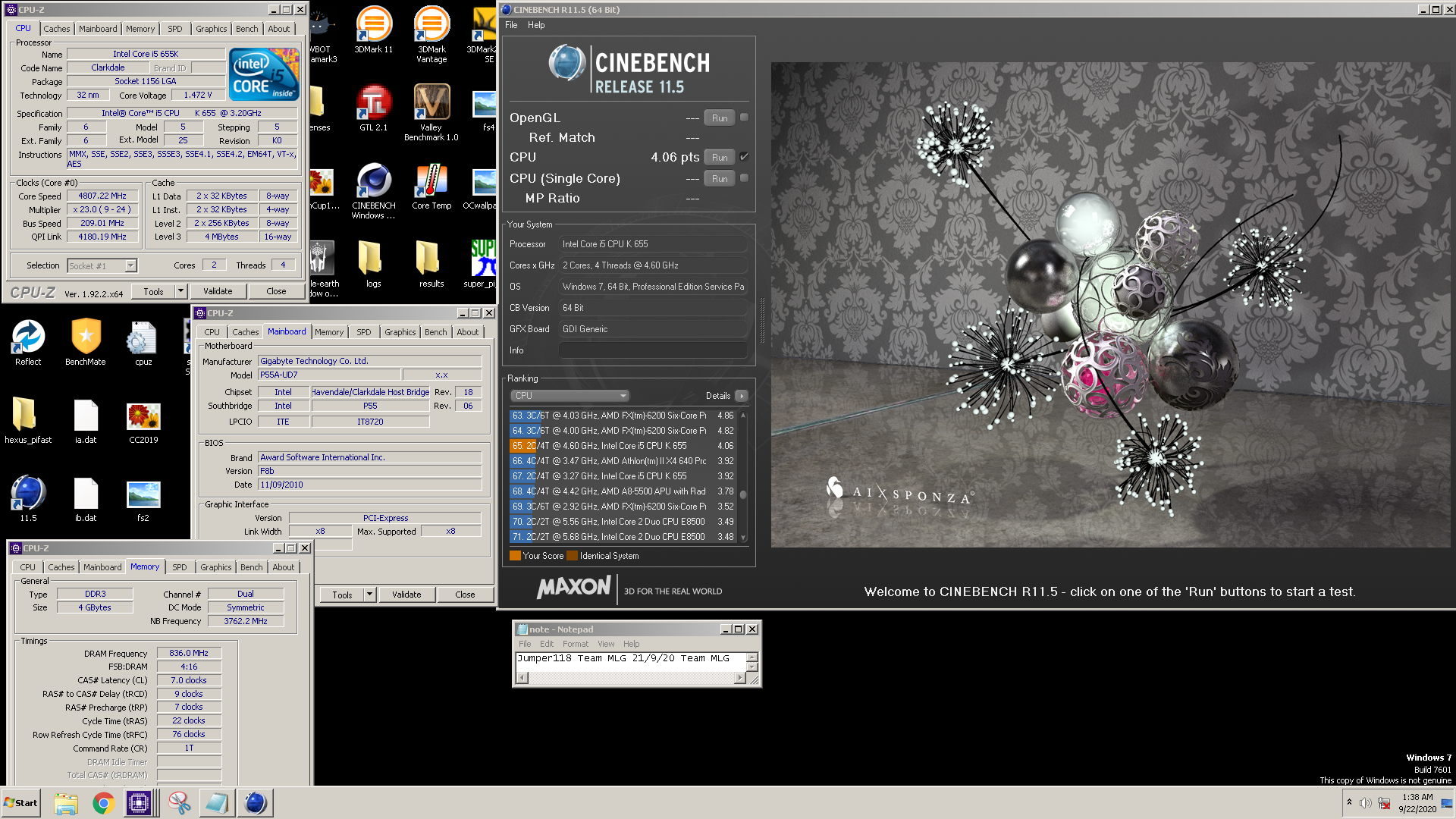Open the Ranking CPU dropdown
The image size is (1456, 819).
pyautogui.click(x=570, y=396)
